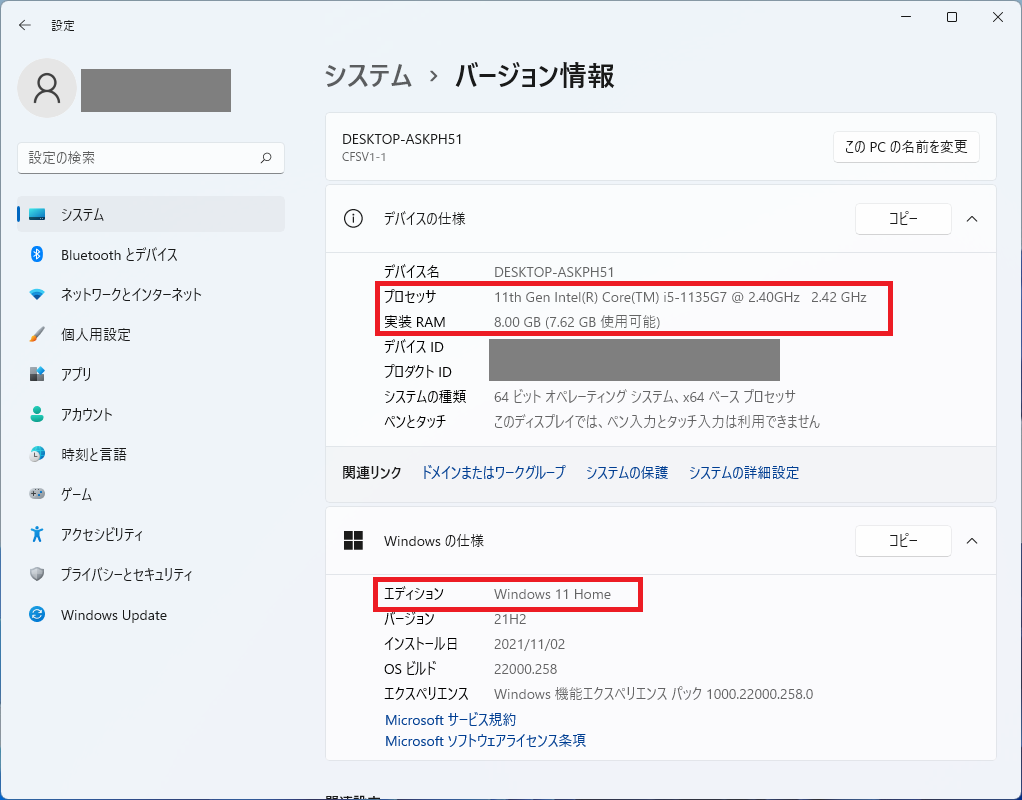Click the Windows Update icon
This screenshot has height=800, width=1022.
[x=37, y=615]
